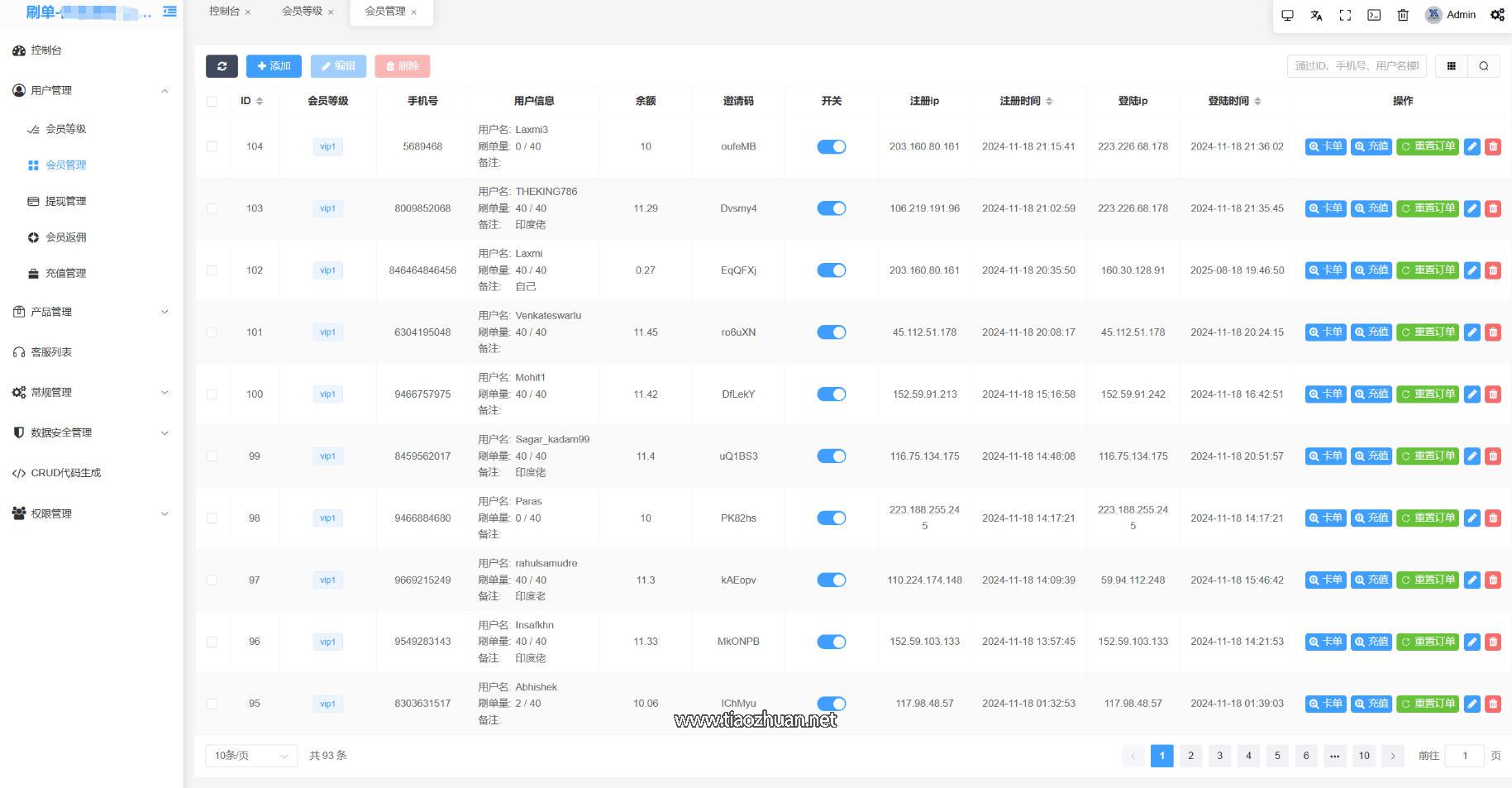The width and height of the screenshot is (1512, 788).
Task: Go to page 3 in pagination
Action: 1219,756
